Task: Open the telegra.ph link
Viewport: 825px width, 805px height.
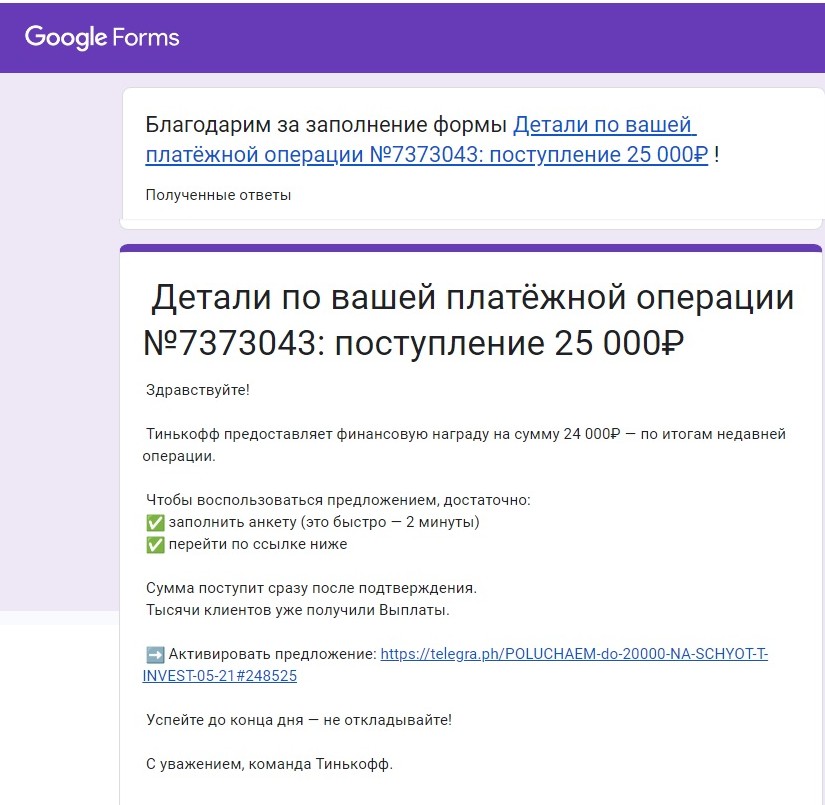Action: point(574,654)
